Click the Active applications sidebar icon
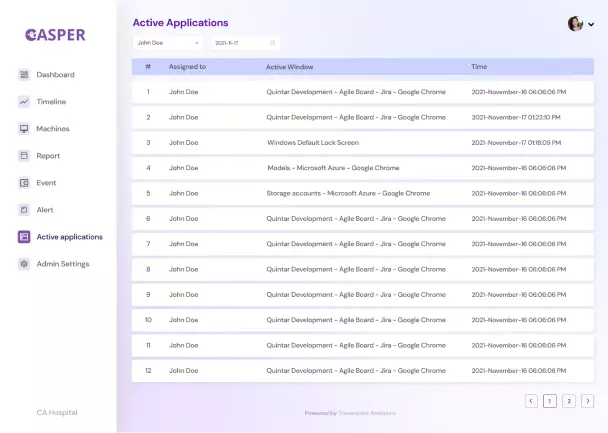The width and height of the screenshot is (608, 433). (x=24, y=237)
